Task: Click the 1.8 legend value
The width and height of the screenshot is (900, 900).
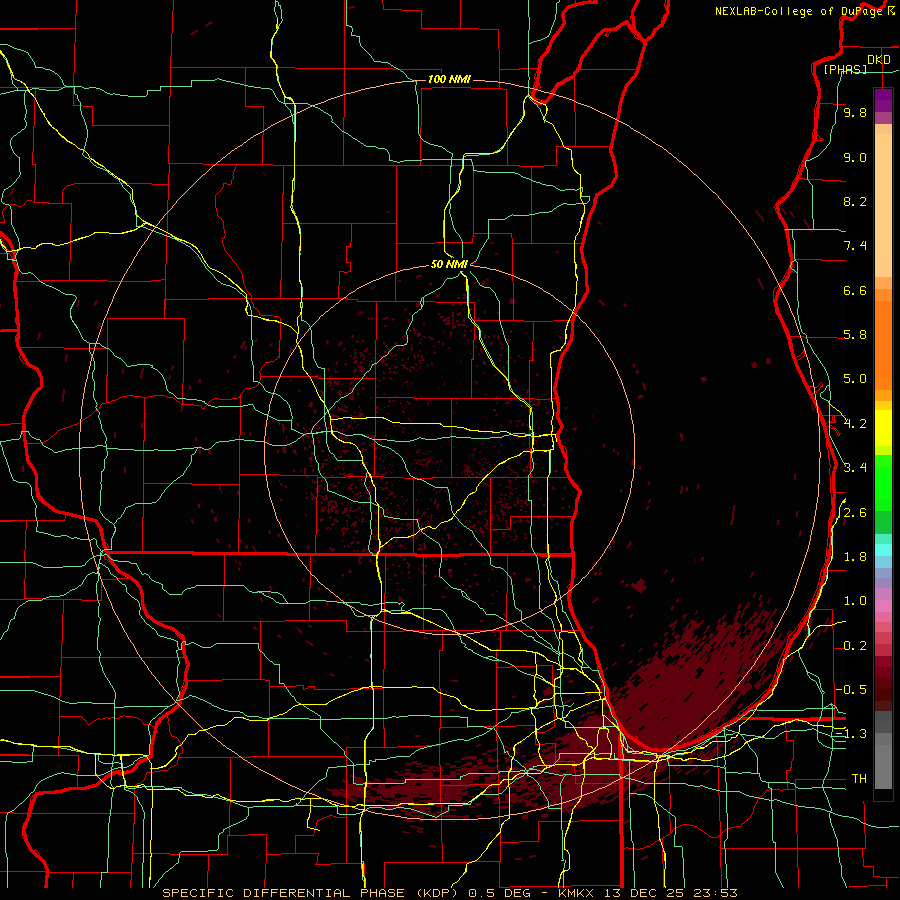Action: [x=855, y=557]
